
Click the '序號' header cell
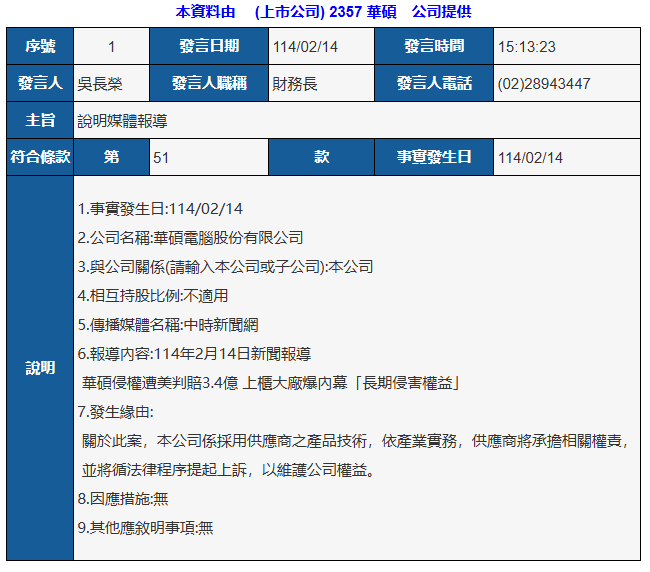point(40,46)
